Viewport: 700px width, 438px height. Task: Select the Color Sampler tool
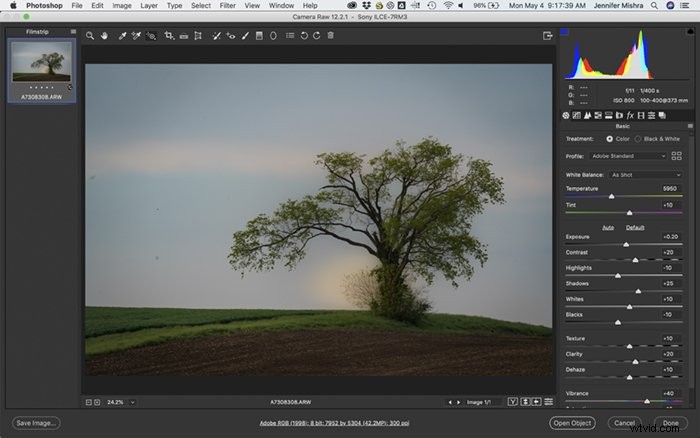136,36
